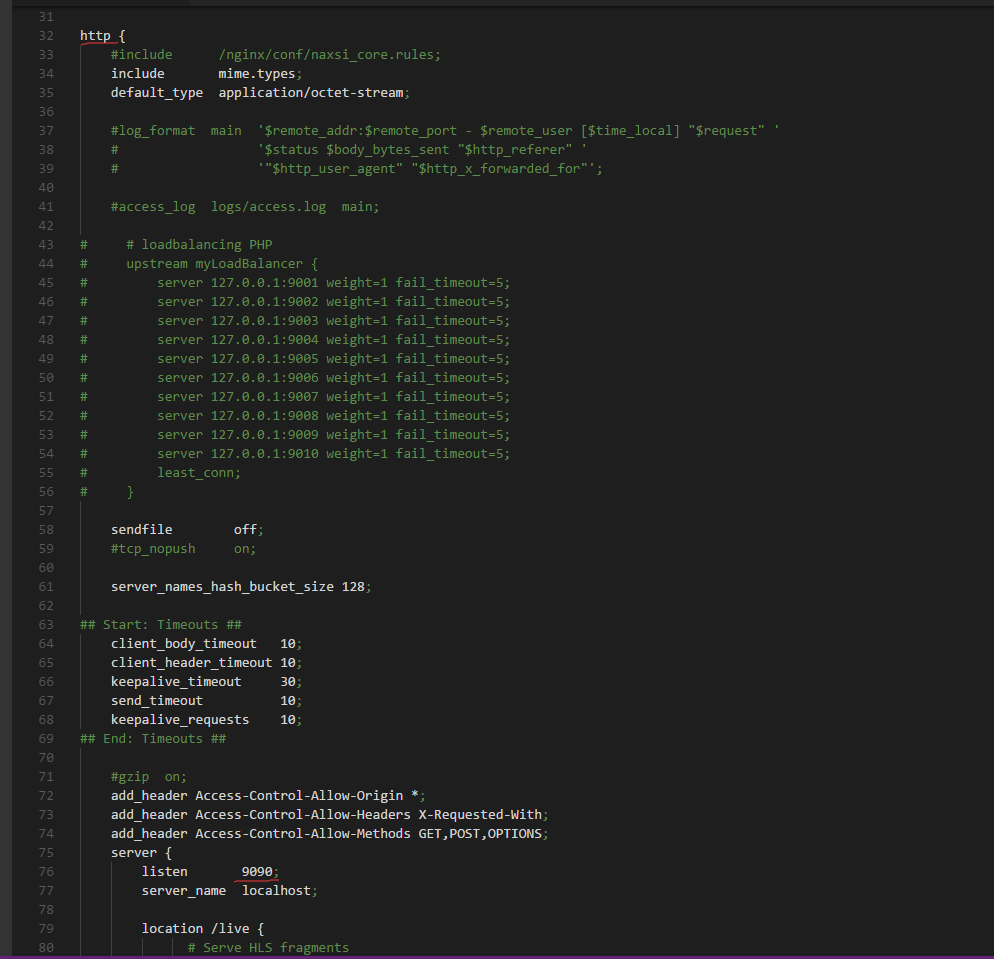994x959 pixels.
Task: Click the '## End: Timeouts ##' comment
Action: click(153, 739)
